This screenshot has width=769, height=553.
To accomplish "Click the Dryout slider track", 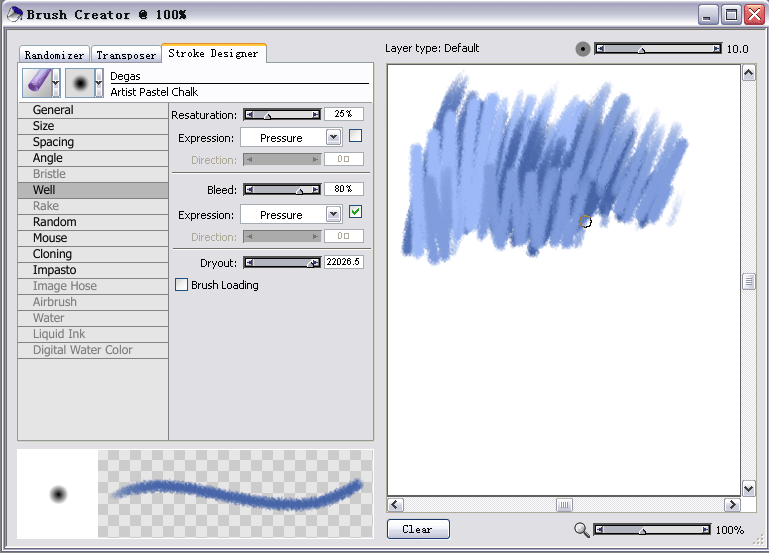I will click(282, 263).
